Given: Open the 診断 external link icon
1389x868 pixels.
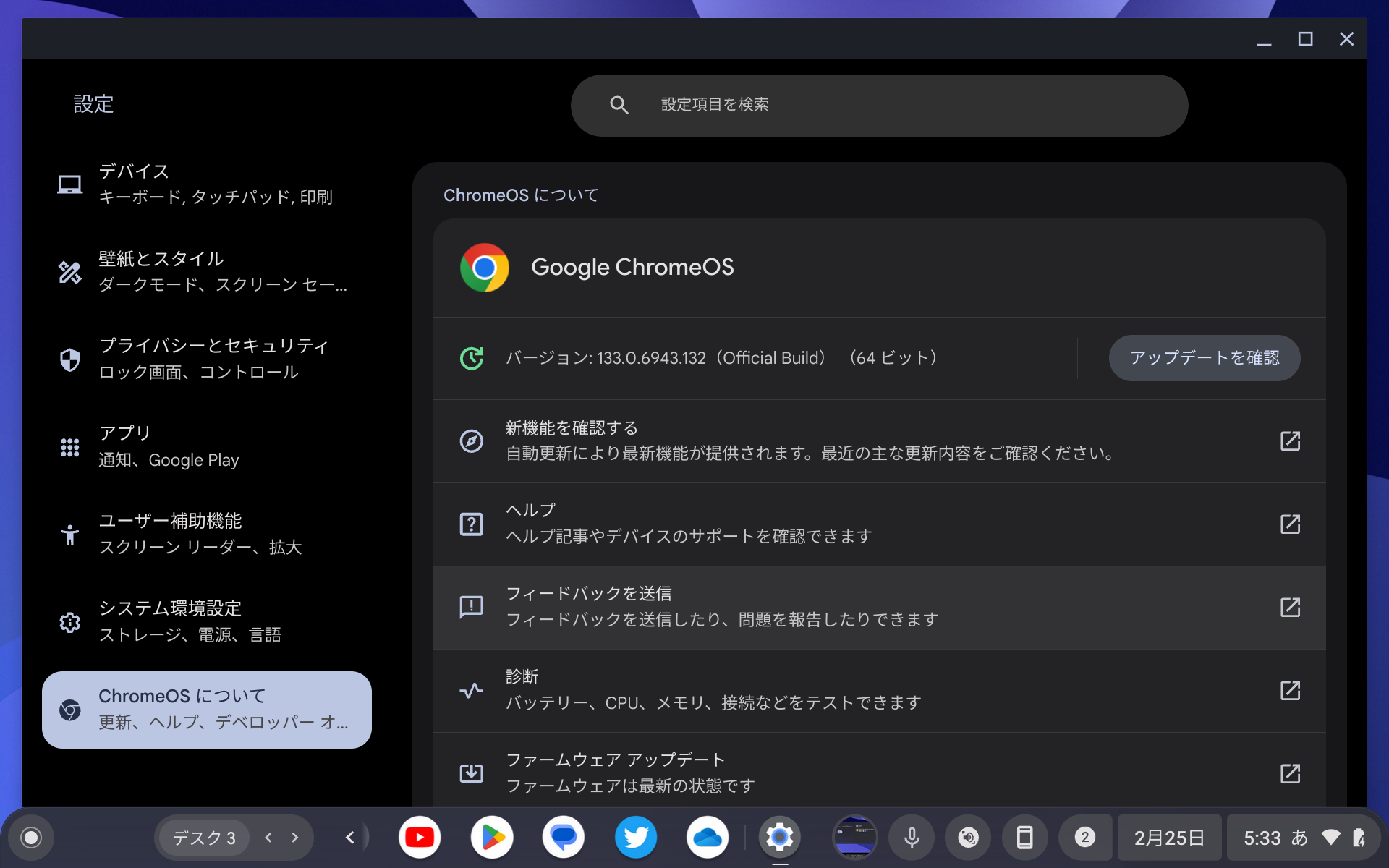Looking at the screenshot, I should point(1291,691).
